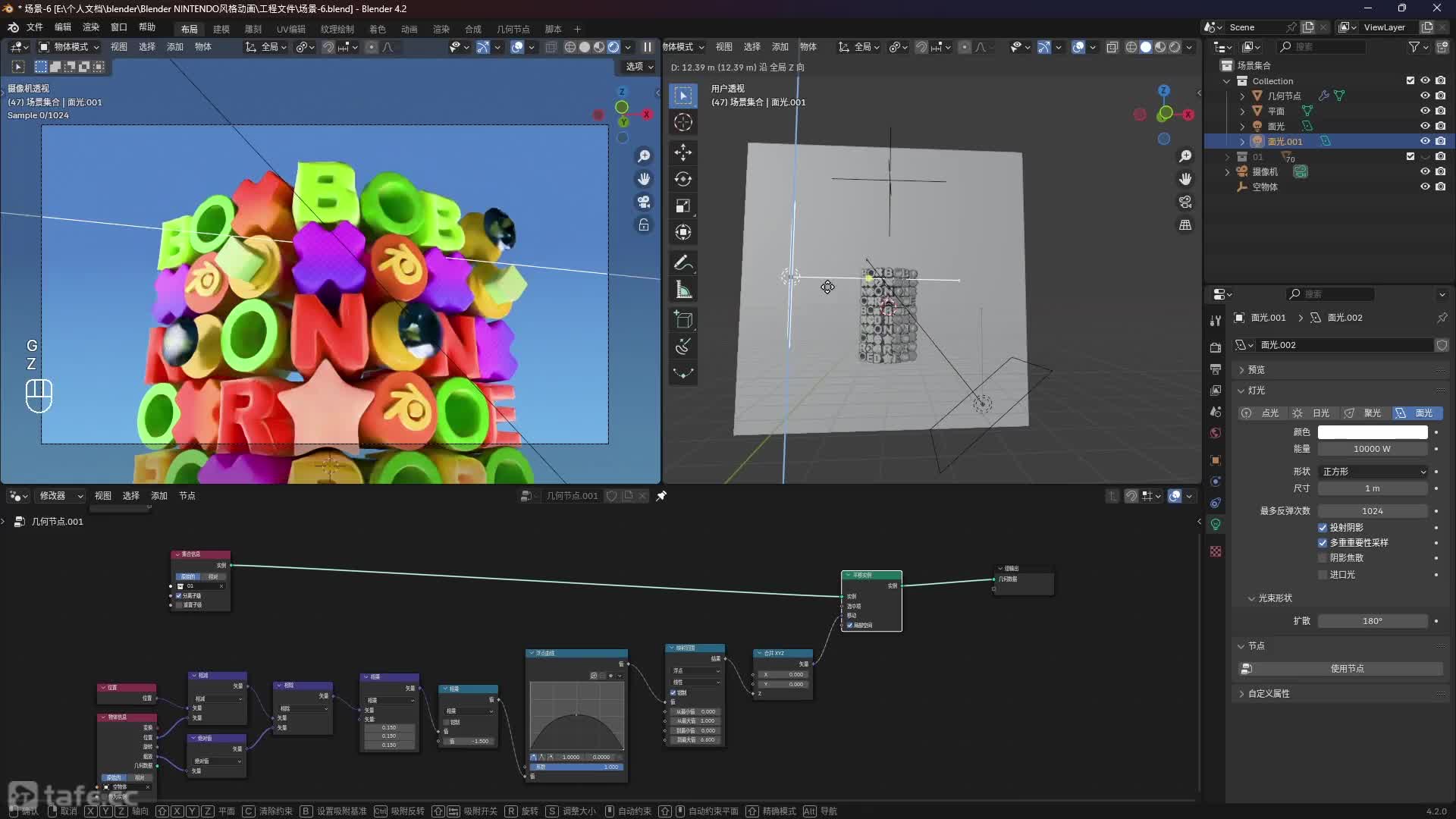Open the Render properties tab

1216,347
